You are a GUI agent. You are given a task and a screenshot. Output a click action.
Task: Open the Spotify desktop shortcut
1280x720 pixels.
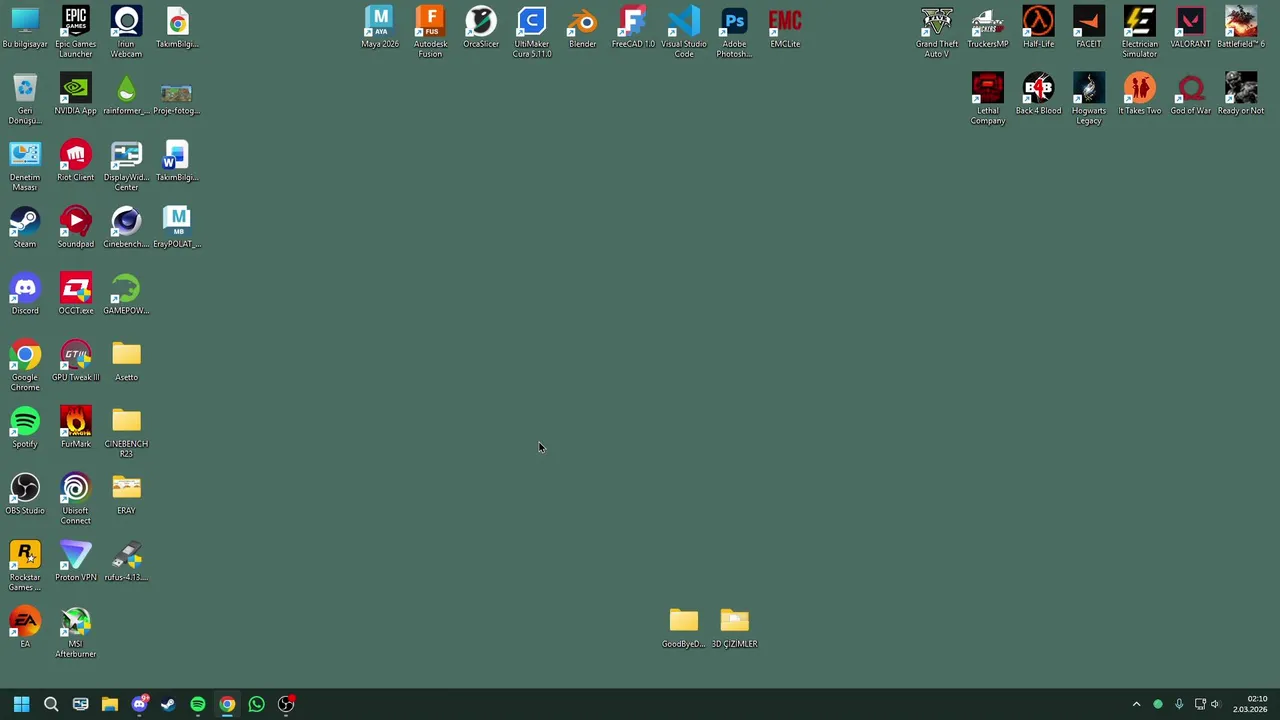click(25, 427)
